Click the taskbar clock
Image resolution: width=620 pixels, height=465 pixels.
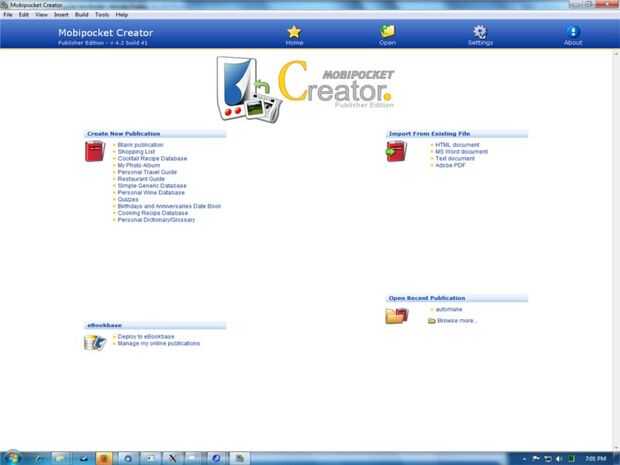tap(595, 459)
